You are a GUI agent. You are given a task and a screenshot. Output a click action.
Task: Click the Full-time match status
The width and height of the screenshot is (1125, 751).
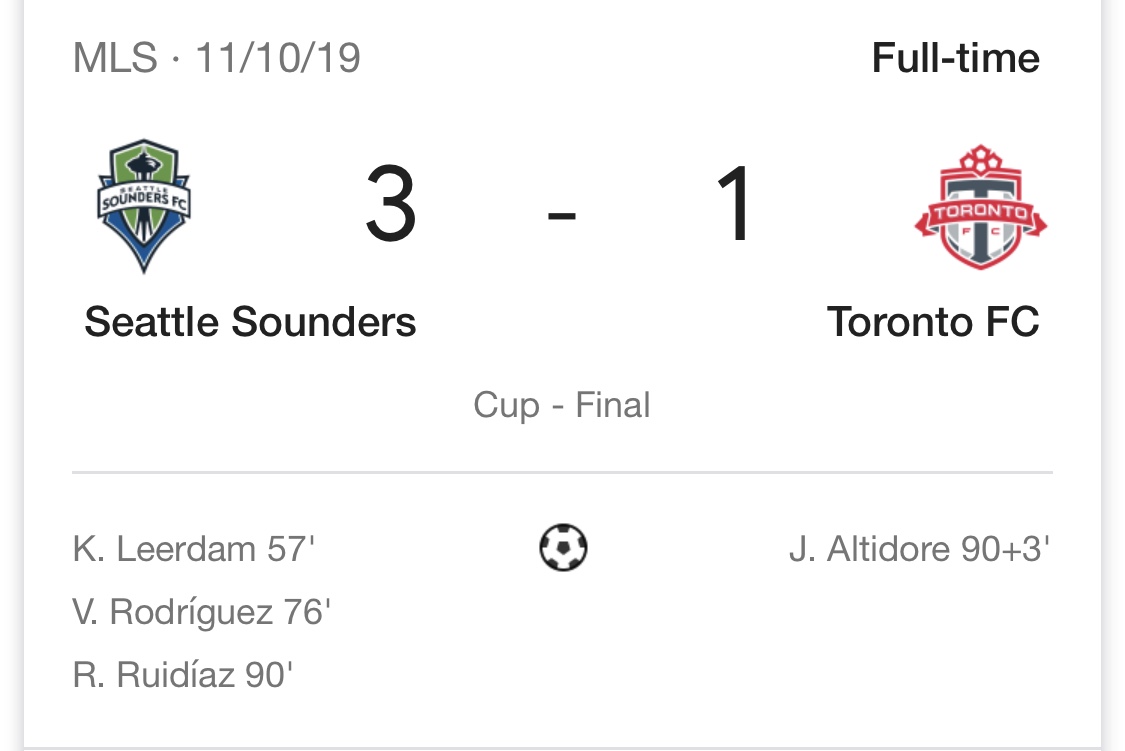955,58
